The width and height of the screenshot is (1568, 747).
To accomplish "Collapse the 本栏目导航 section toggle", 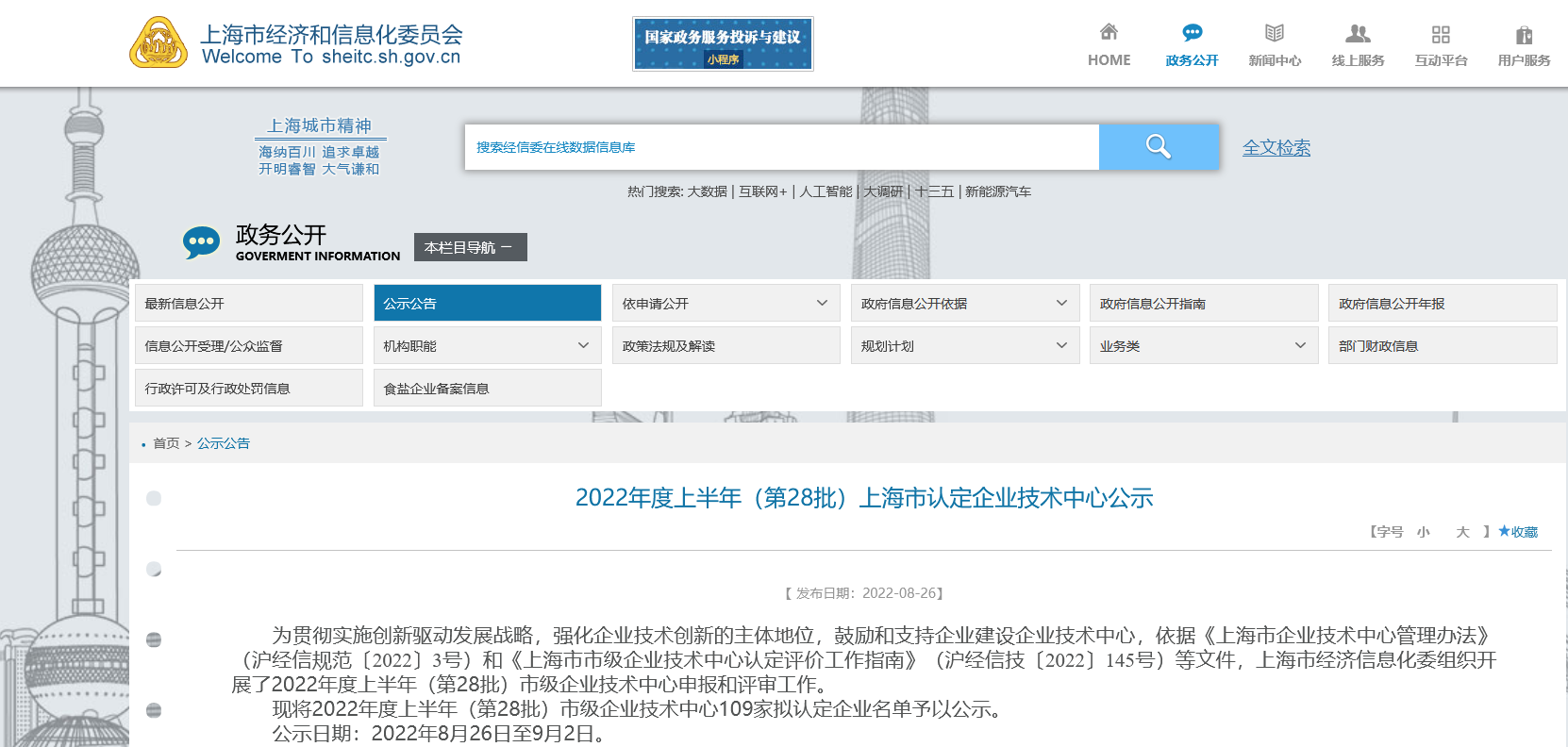I will (x=470, y=247).
